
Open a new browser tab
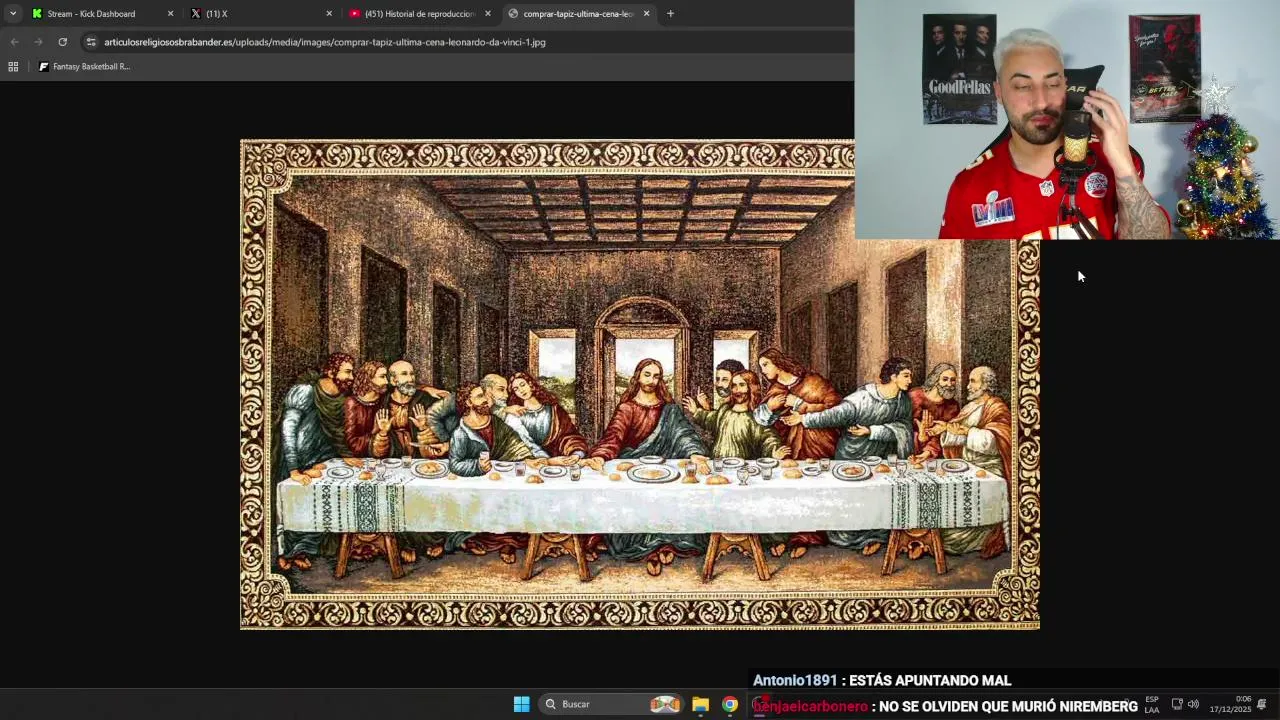(x=670, y=14)
